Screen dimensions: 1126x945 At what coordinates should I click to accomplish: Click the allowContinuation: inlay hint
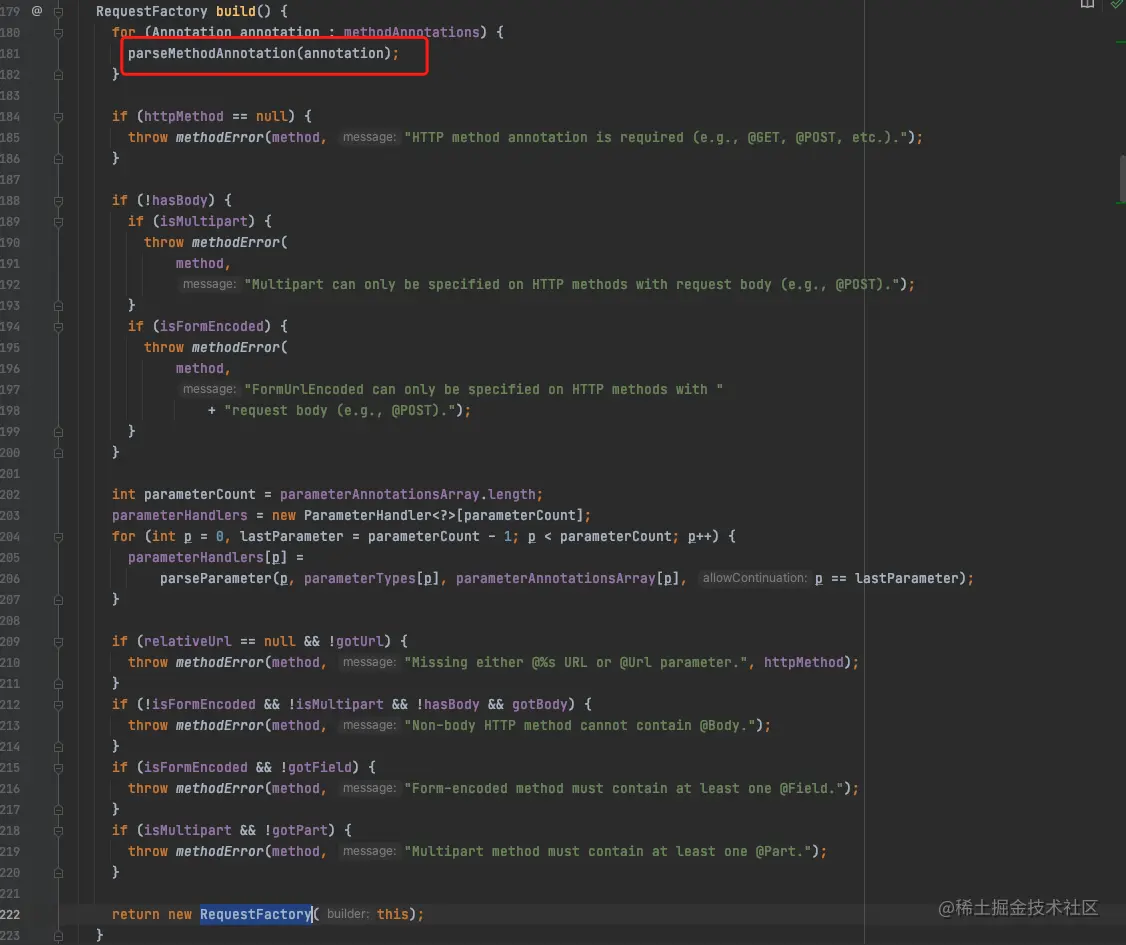(755, 578)
